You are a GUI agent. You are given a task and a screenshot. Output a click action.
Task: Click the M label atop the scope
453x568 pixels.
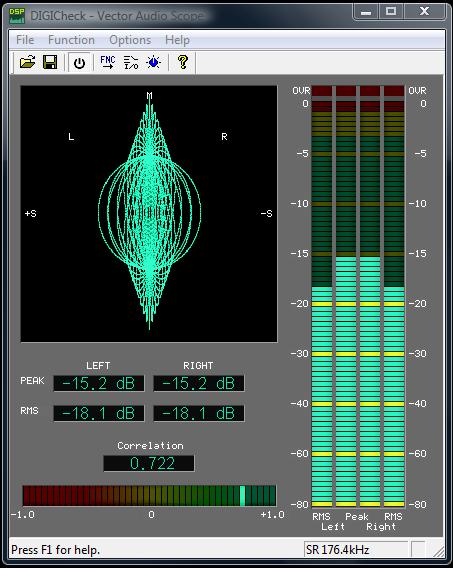(150, 96)
